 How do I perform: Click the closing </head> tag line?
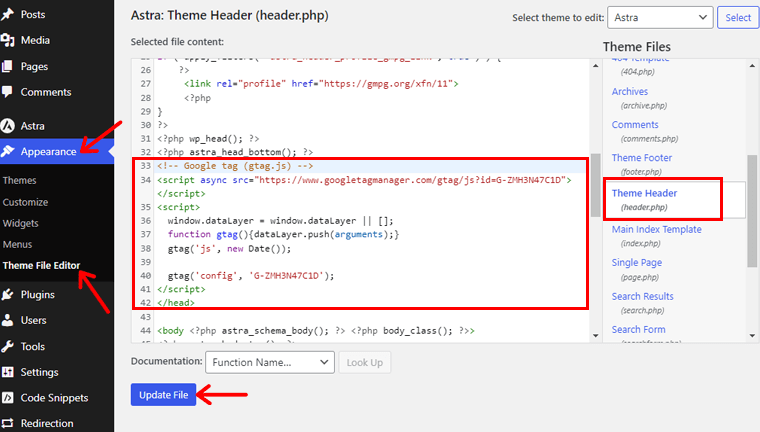pos(176,303)
